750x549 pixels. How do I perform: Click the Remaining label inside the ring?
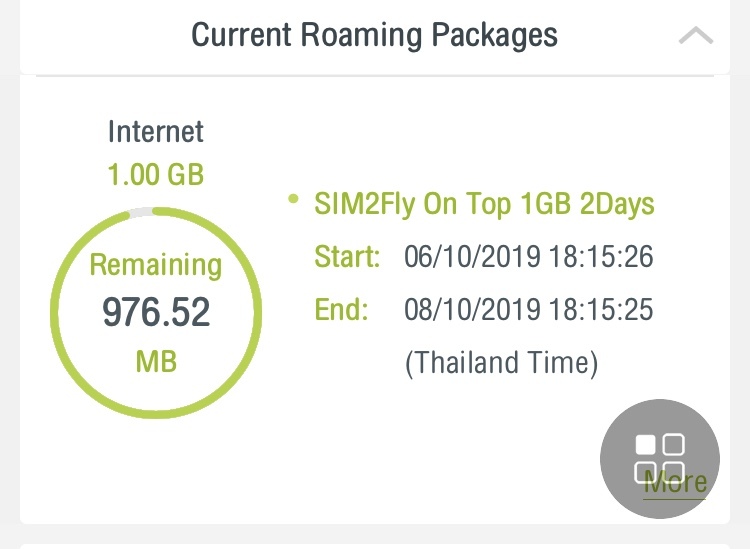pos(156,265)
